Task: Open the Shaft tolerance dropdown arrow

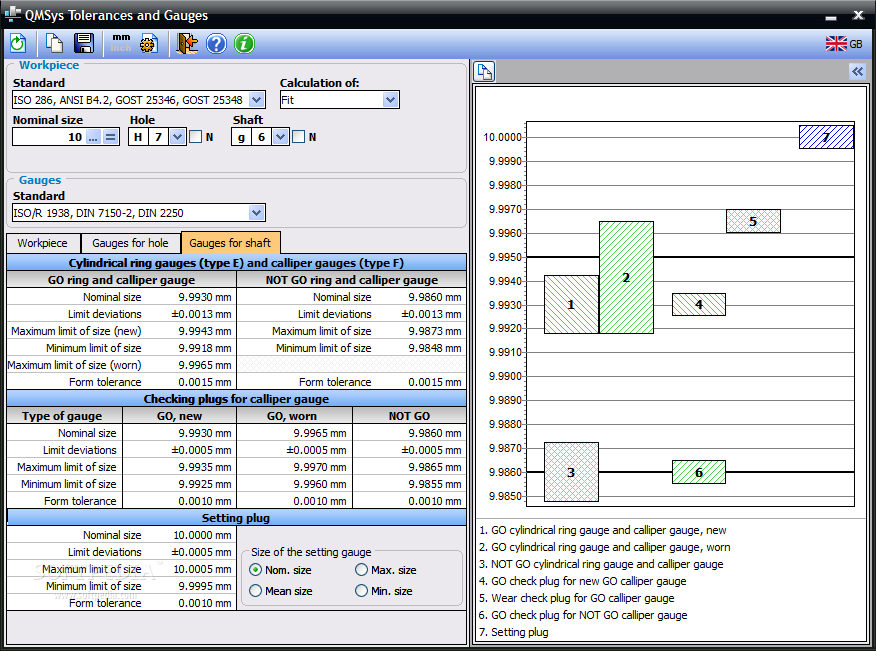Action: [280, 137]
